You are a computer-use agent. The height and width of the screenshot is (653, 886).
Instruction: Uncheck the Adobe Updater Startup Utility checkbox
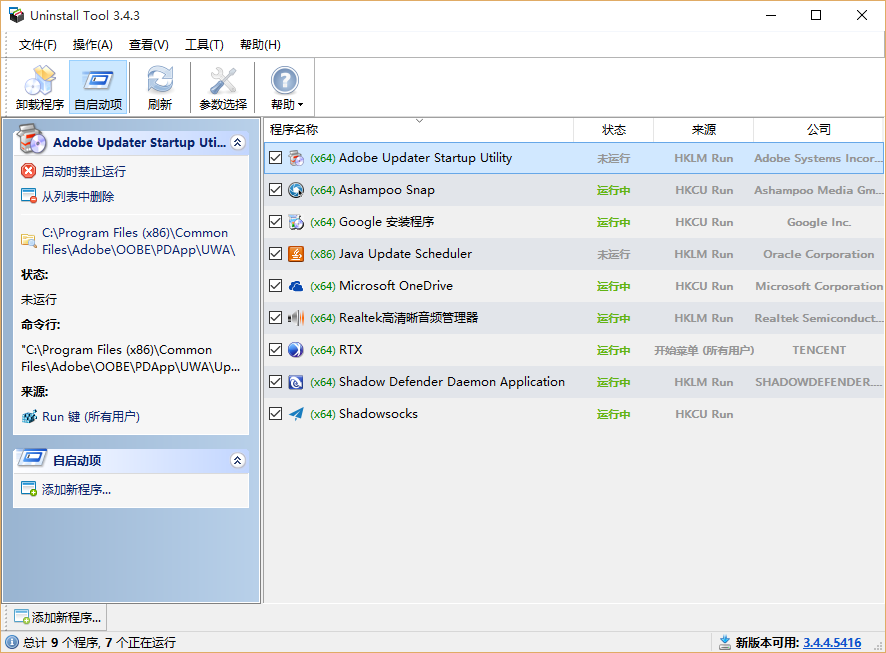(x=276, y=158)
